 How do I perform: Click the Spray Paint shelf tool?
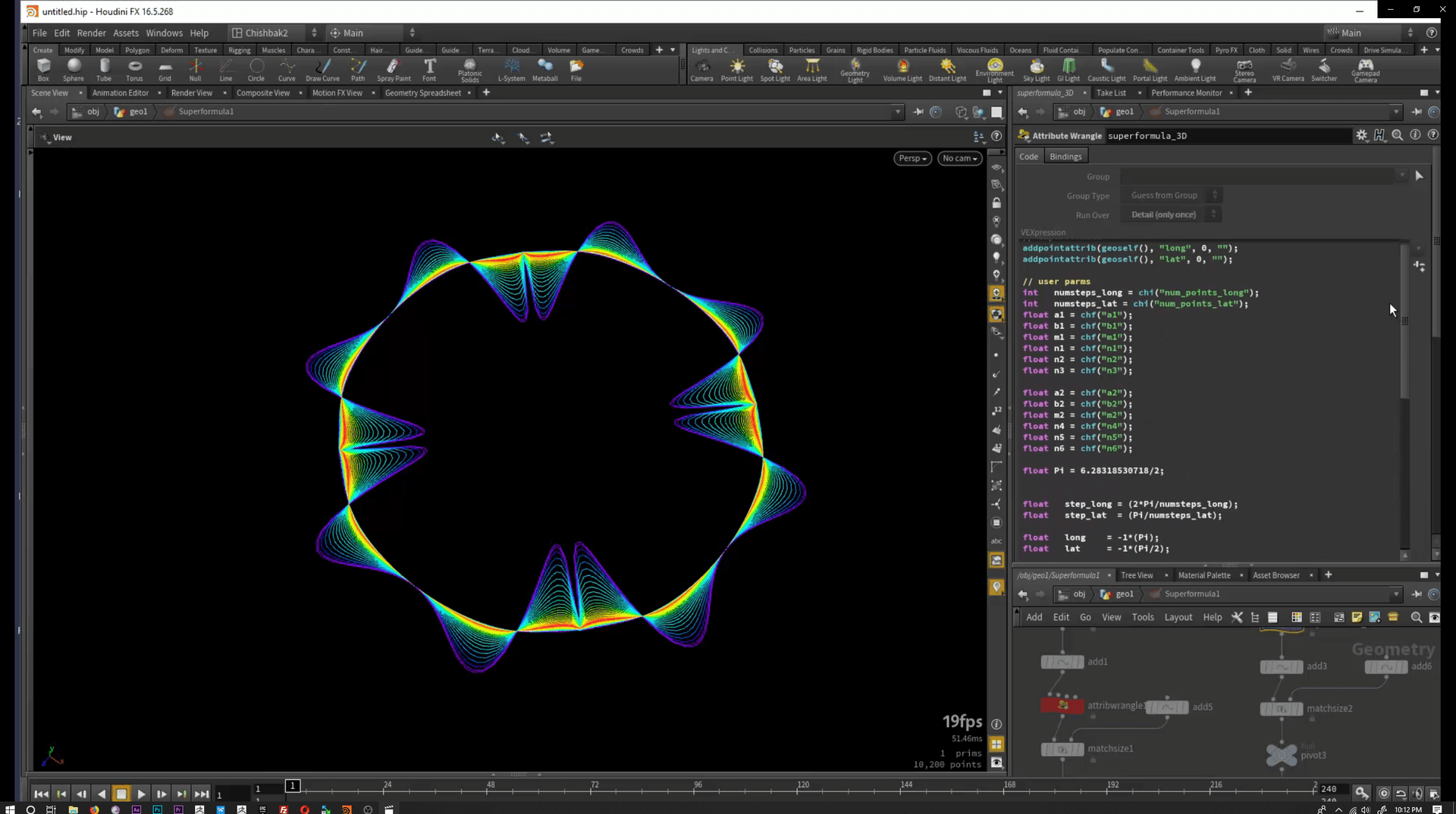tap(394, 70)
